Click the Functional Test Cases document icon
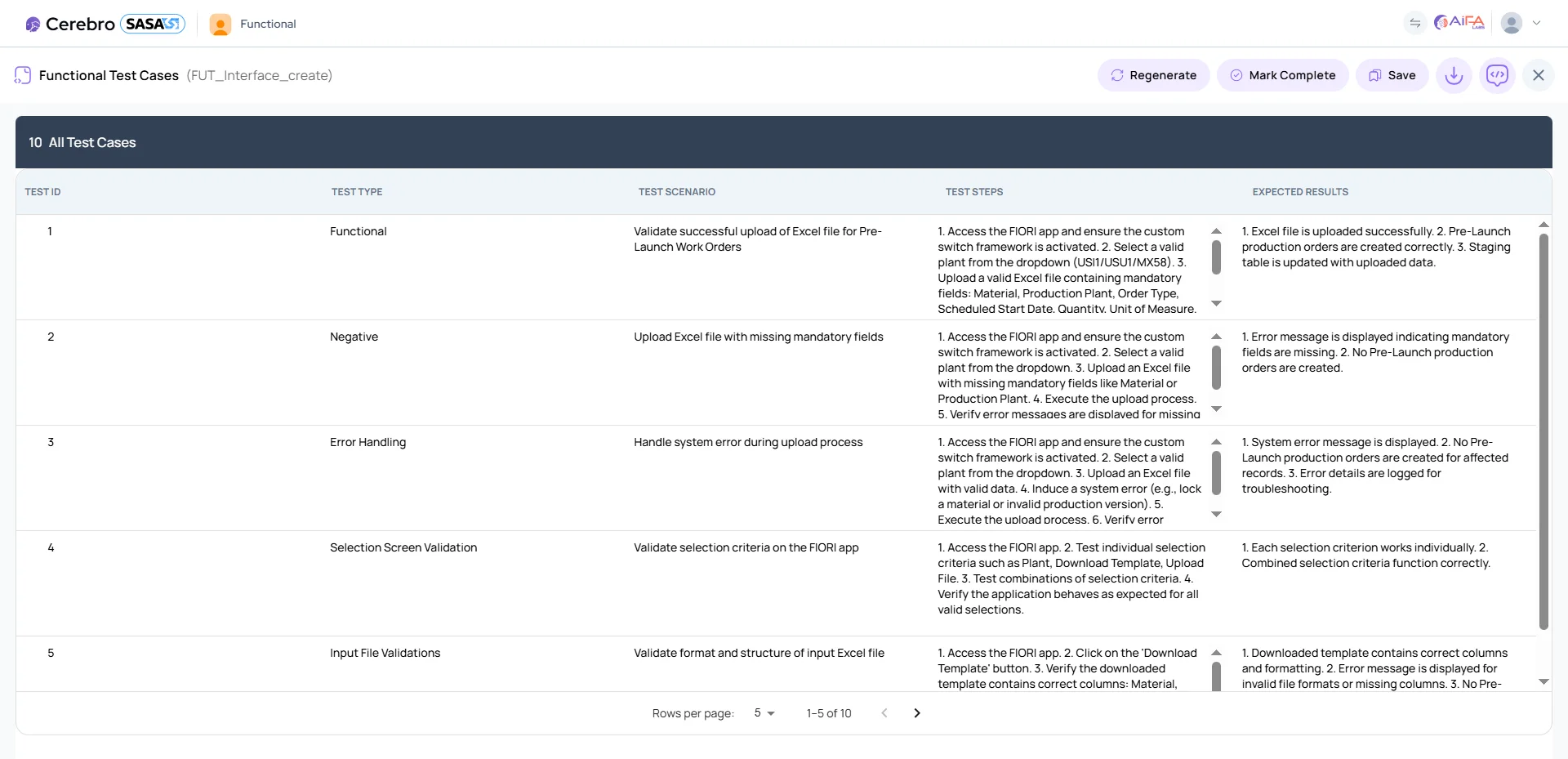 point(22,74)
